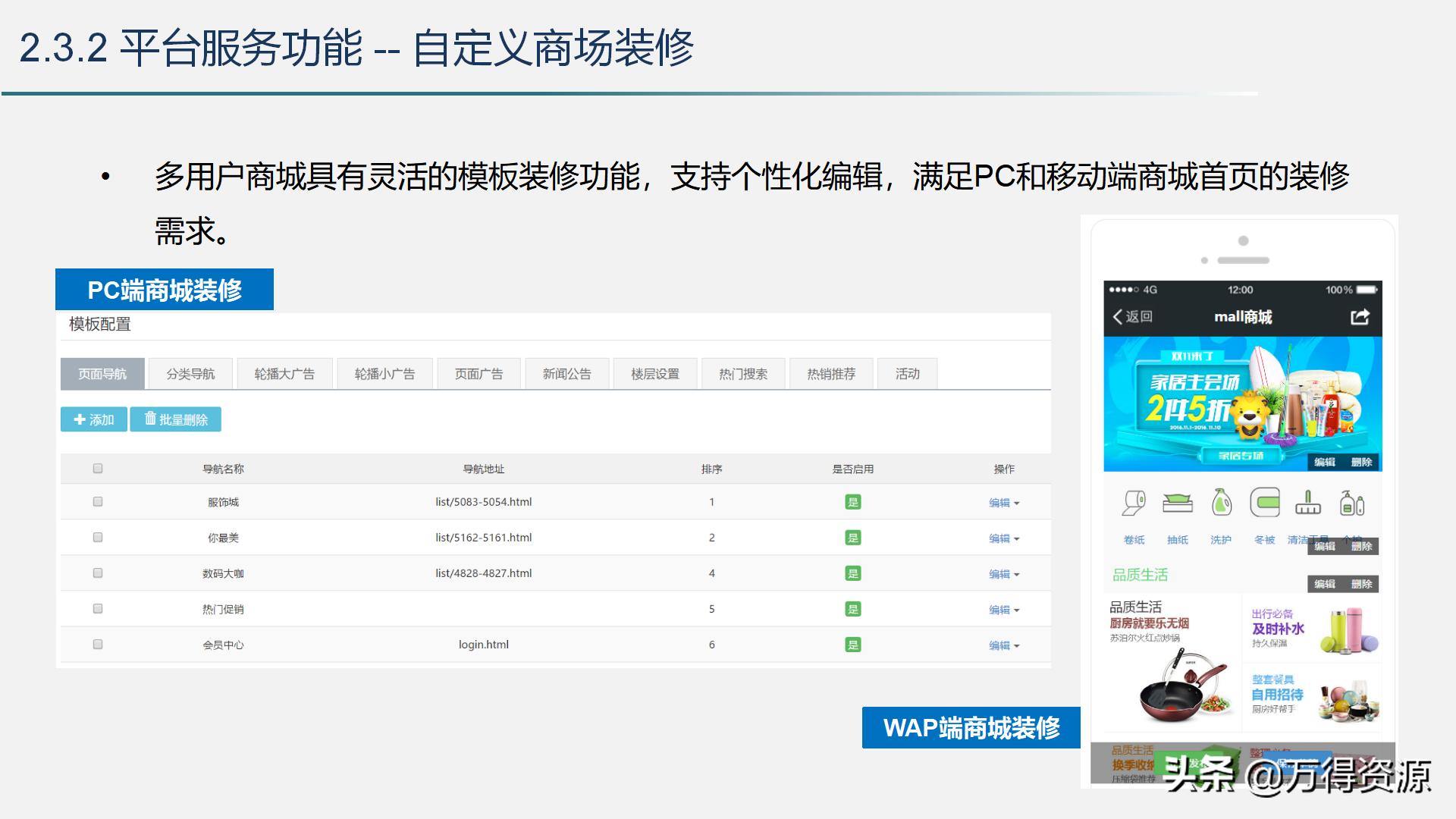Tap the share icon in mall商城 header
Viewport: 1456px width, 819px height.
(x=1360, y=317)
